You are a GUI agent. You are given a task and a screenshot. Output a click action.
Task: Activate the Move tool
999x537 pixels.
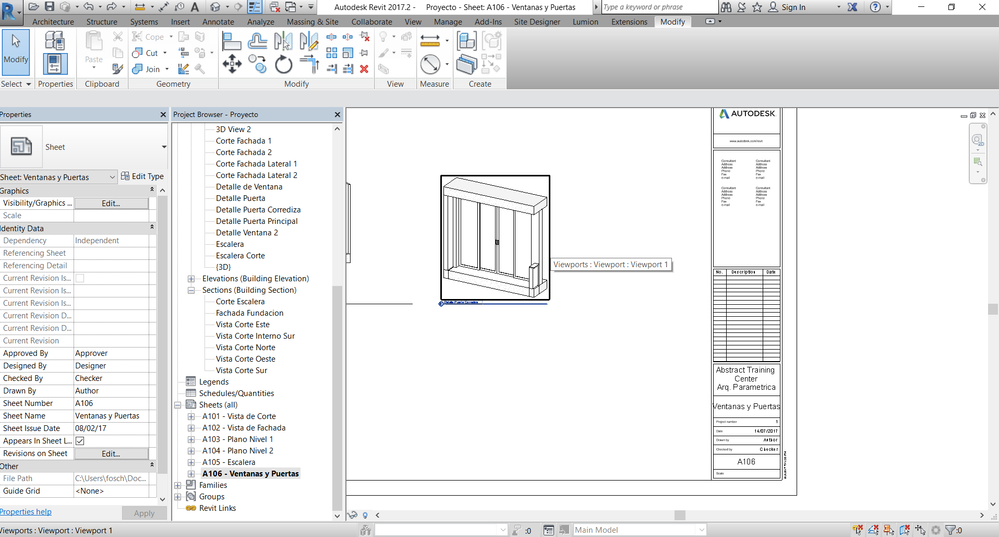click(232, 64)
